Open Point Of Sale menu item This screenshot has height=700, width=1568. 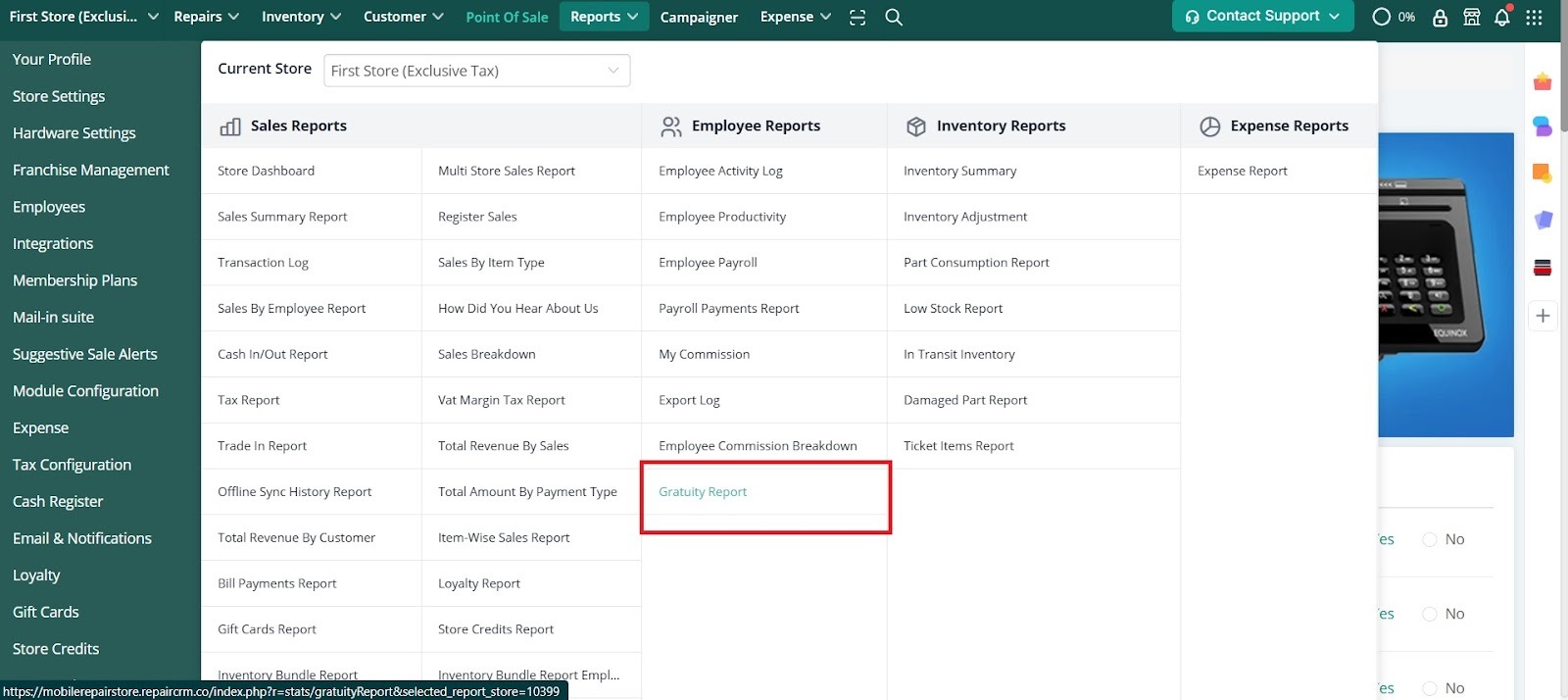click(x=507, y=17)
